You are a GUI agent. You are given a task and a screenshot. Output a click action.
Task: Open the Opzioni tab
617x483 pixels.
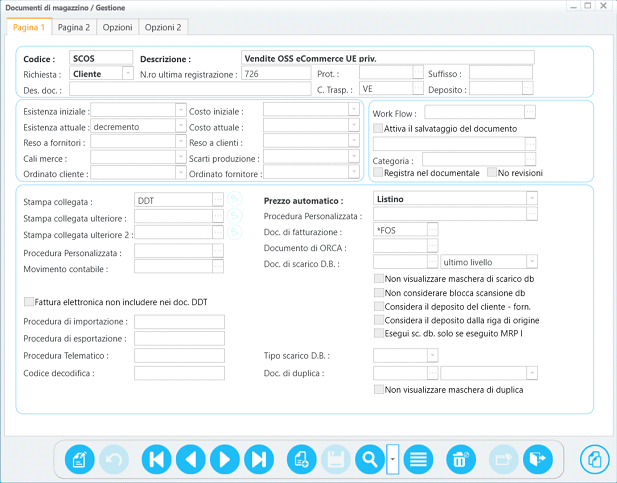pos(117,27)
